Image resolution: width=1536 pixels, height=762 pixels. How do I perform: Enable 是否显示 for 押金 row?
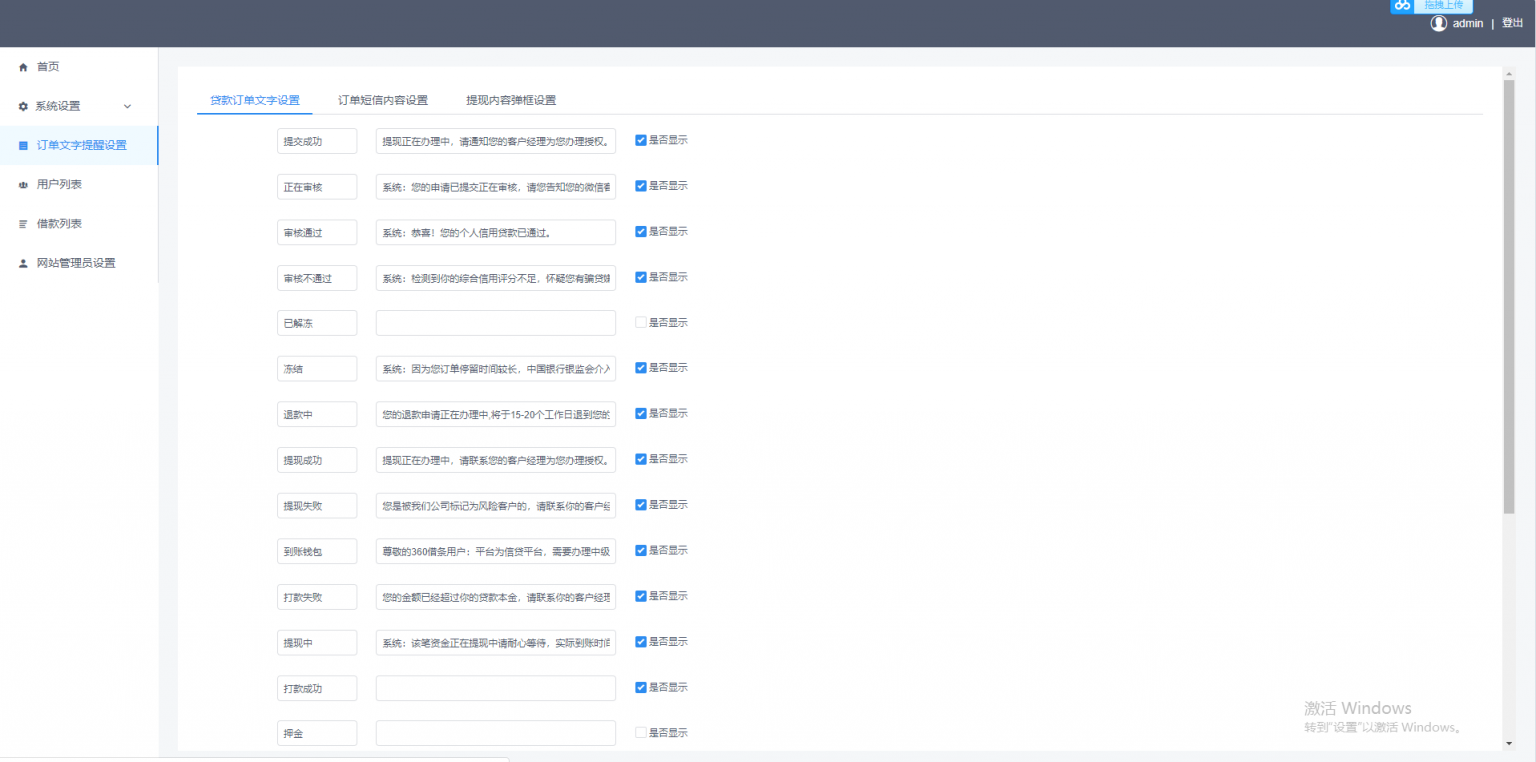pos(640,732)
